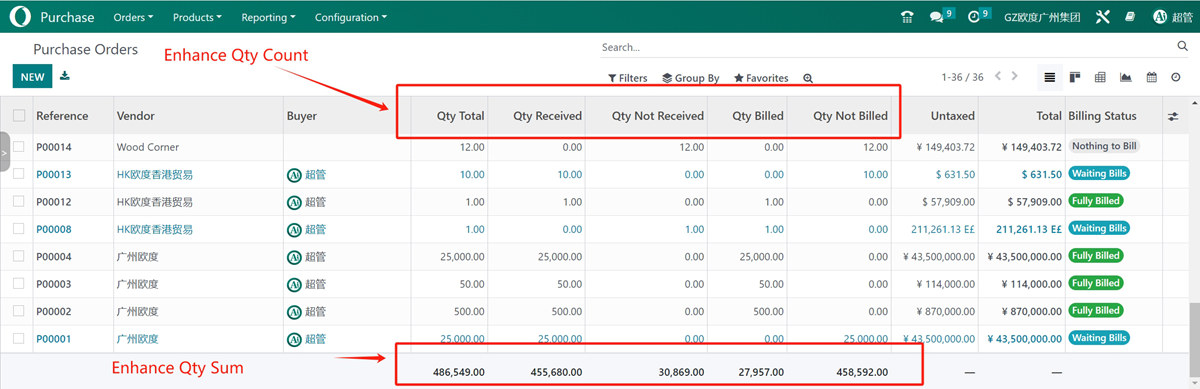1200x389 pixels.
Task: Open purchase order P00008 link
Action: (54, 229)
